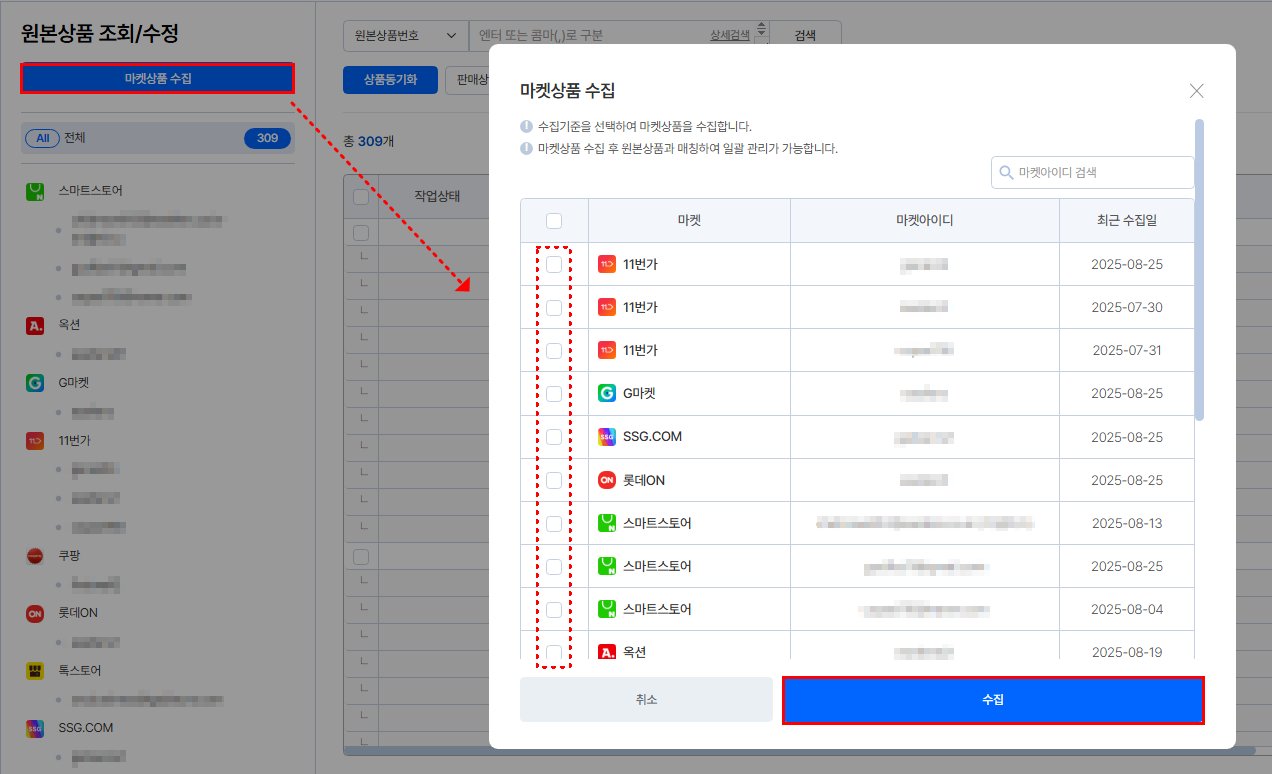This screenshot has height=774, width=1272.
Task: Cancel with the 취소 button
Action: coord(646,700)
